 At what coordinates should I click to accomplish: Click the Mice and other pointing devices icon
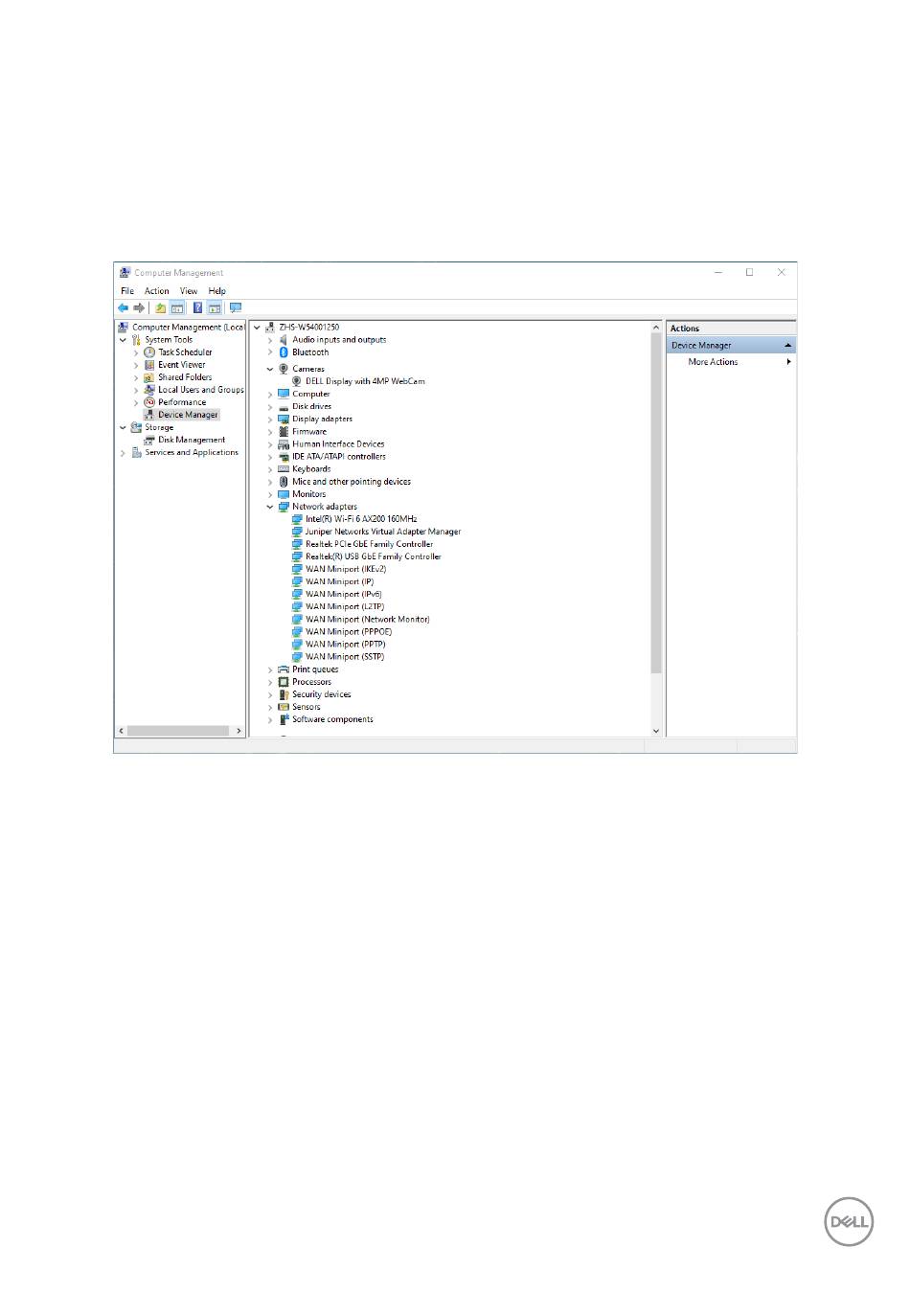tap(284, 482)
